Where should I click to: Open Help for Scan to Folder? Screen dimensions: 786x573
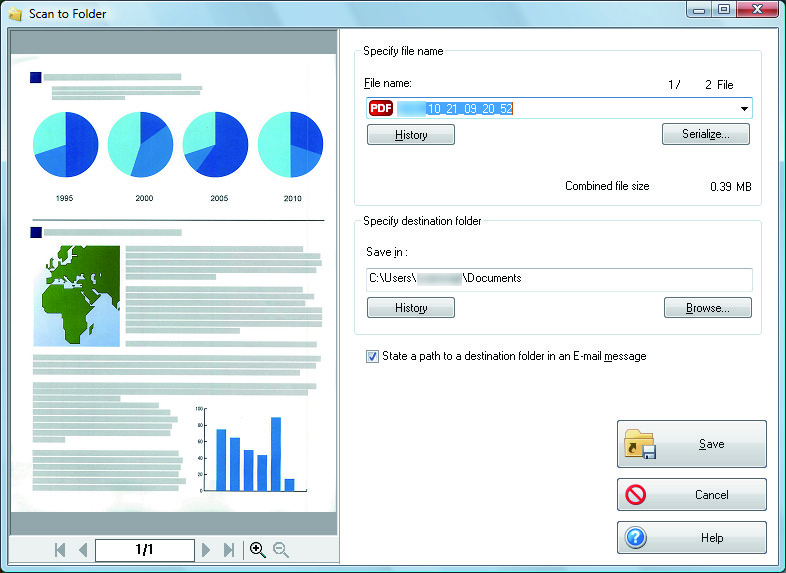[692, 537]
